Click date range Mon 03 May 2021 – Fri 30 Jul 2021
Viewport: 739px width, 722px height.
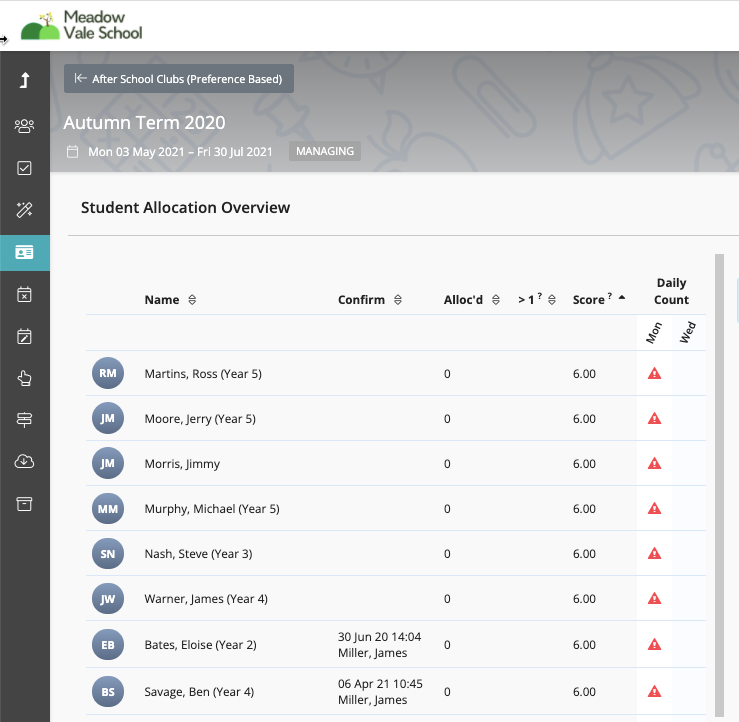(x=180, y=152)
